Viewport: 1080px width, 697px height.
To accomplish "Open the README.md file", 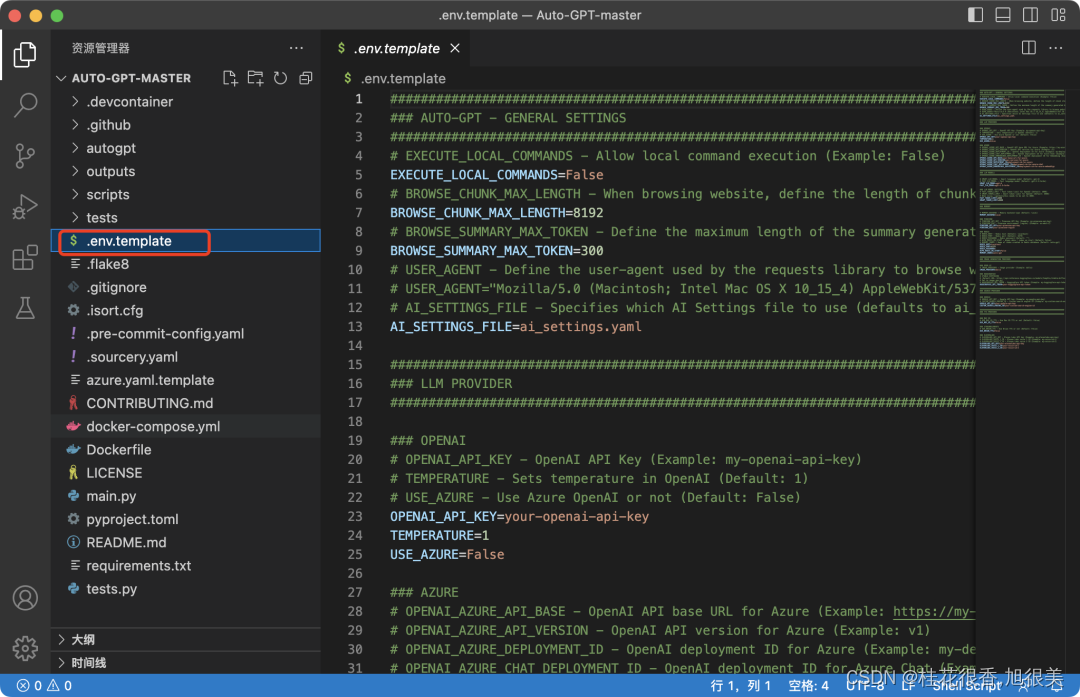I will click(x=186, y=543).
